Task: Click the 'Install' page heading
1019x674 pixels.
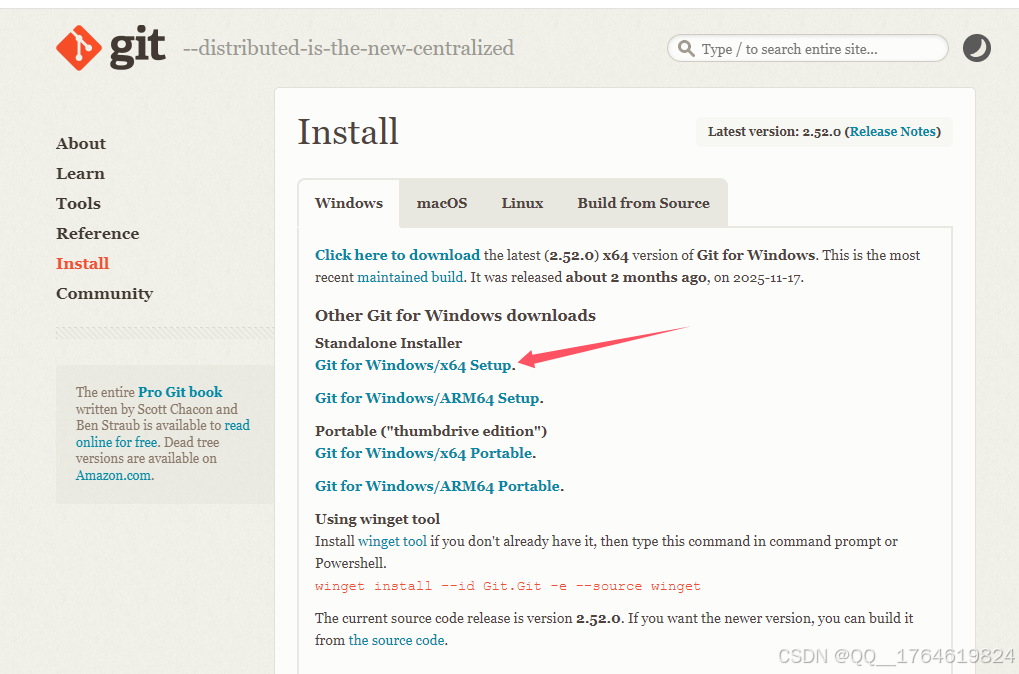Action: tap(348, 132)
